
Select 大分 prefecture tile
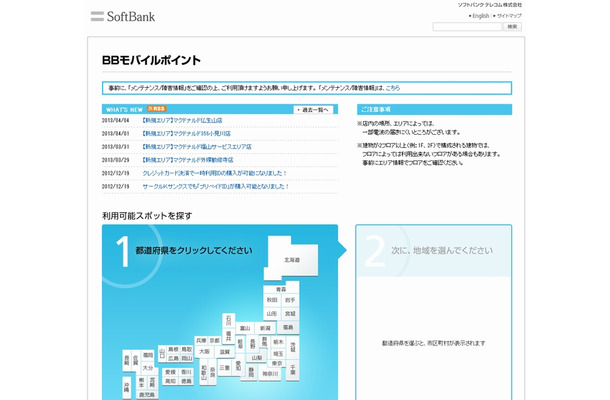point(148,368)
